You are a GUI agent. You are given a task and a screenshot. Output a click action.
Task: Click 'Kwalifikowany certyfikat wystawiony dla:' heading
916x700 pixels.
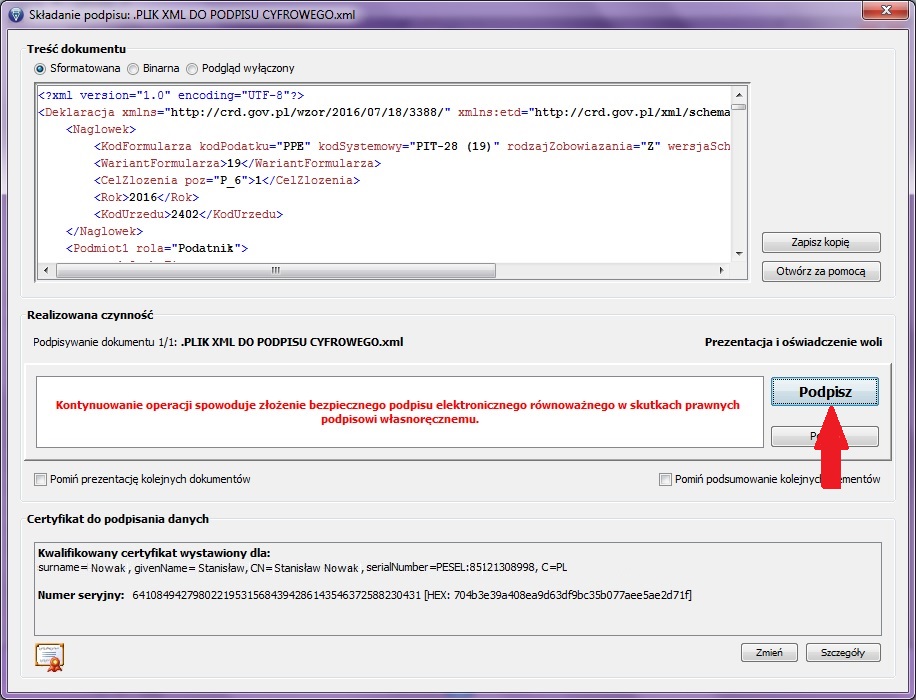pos(154,553)
